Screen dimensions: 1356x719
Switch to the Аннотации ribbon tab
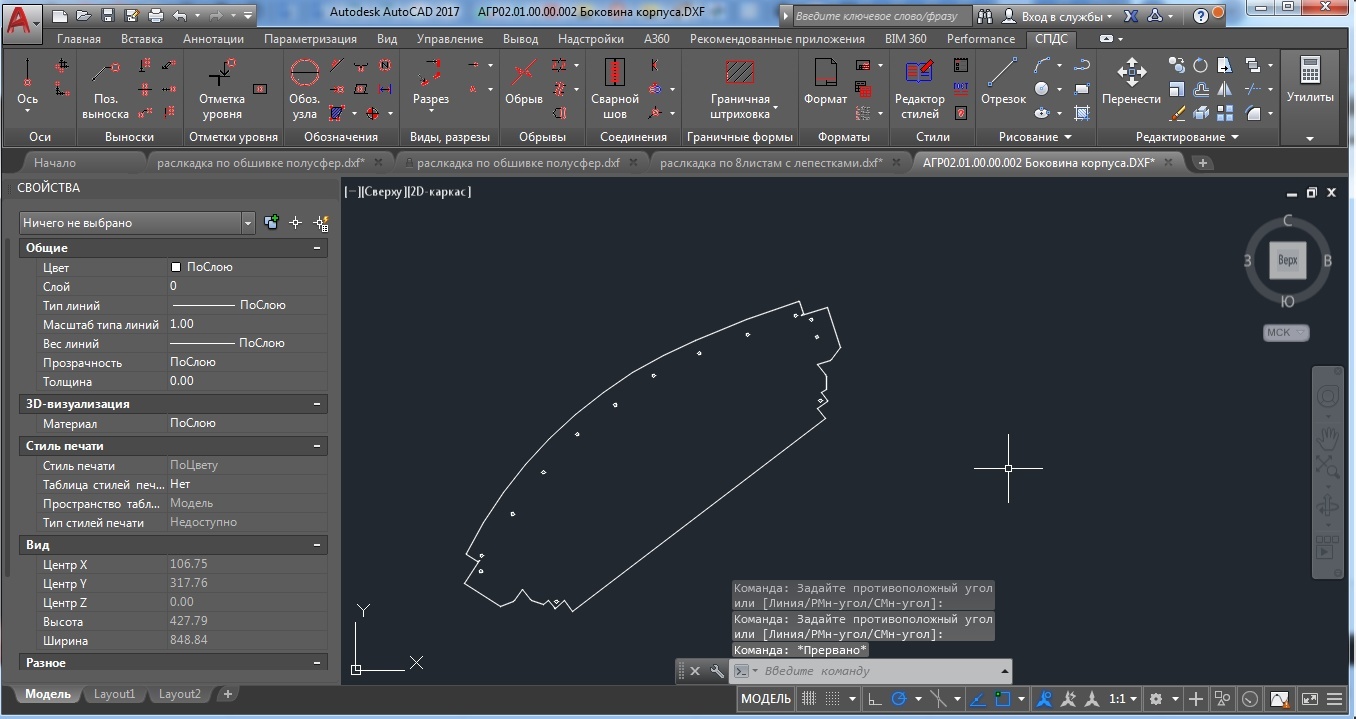coord(213,39)
